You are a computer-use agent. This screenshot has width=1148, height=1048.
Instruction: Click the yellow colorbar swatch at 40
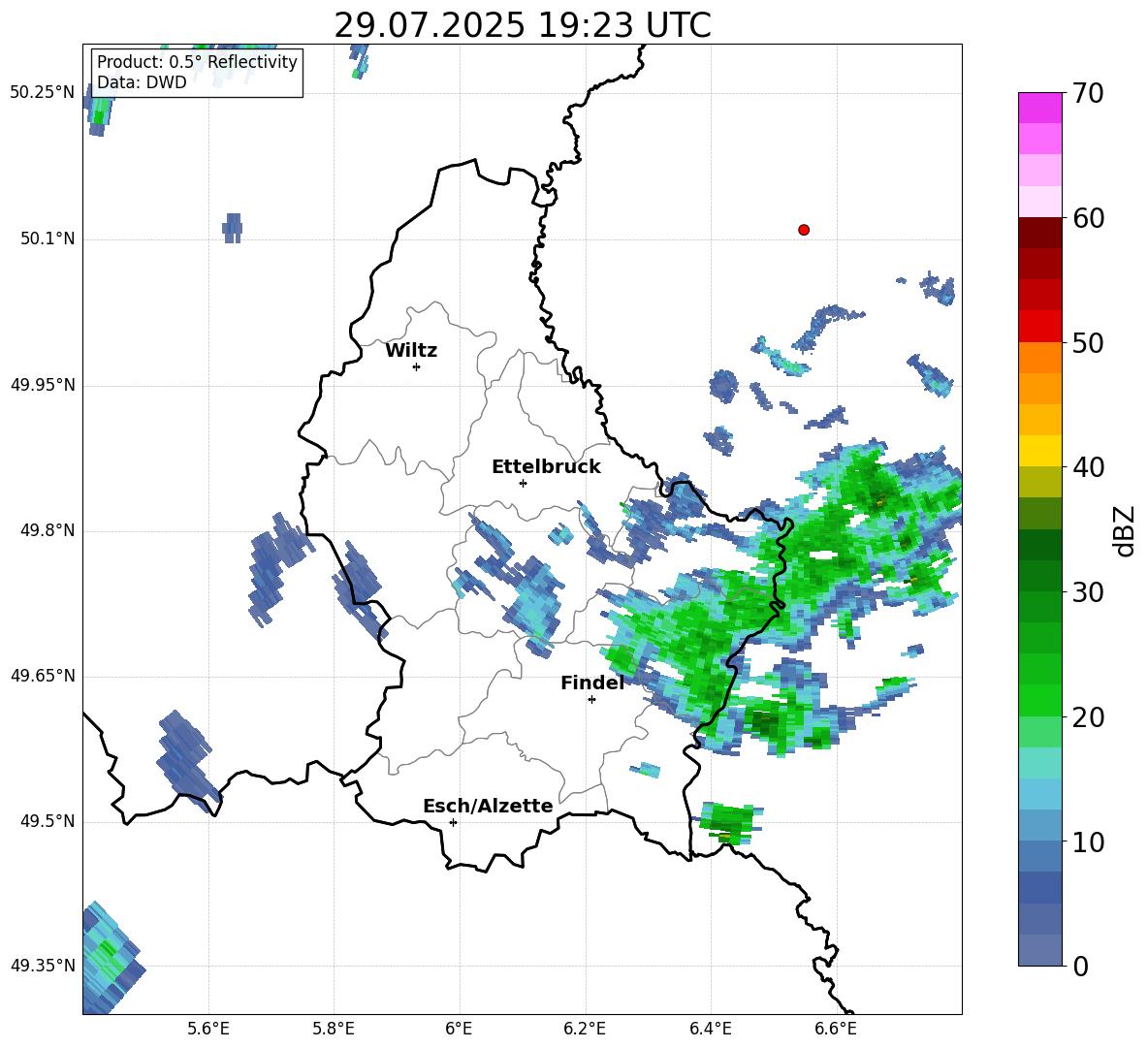(x=1039, y=451)
